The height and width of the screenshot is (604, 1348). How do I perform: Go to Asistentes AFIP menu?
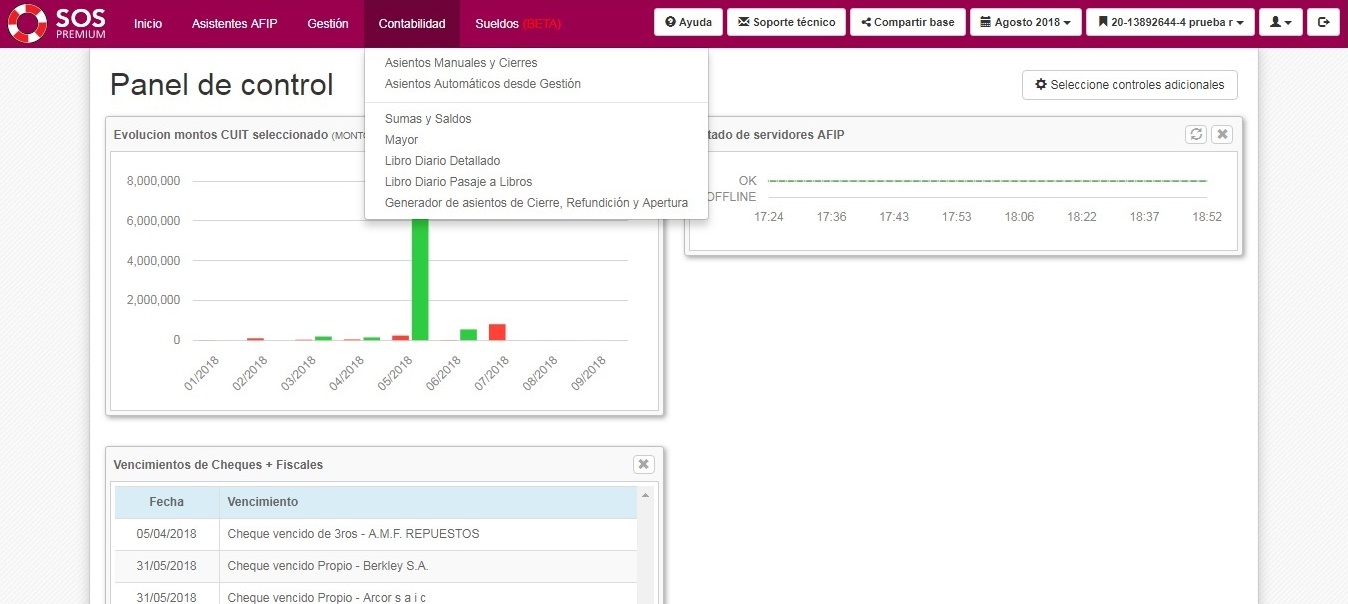234,23
